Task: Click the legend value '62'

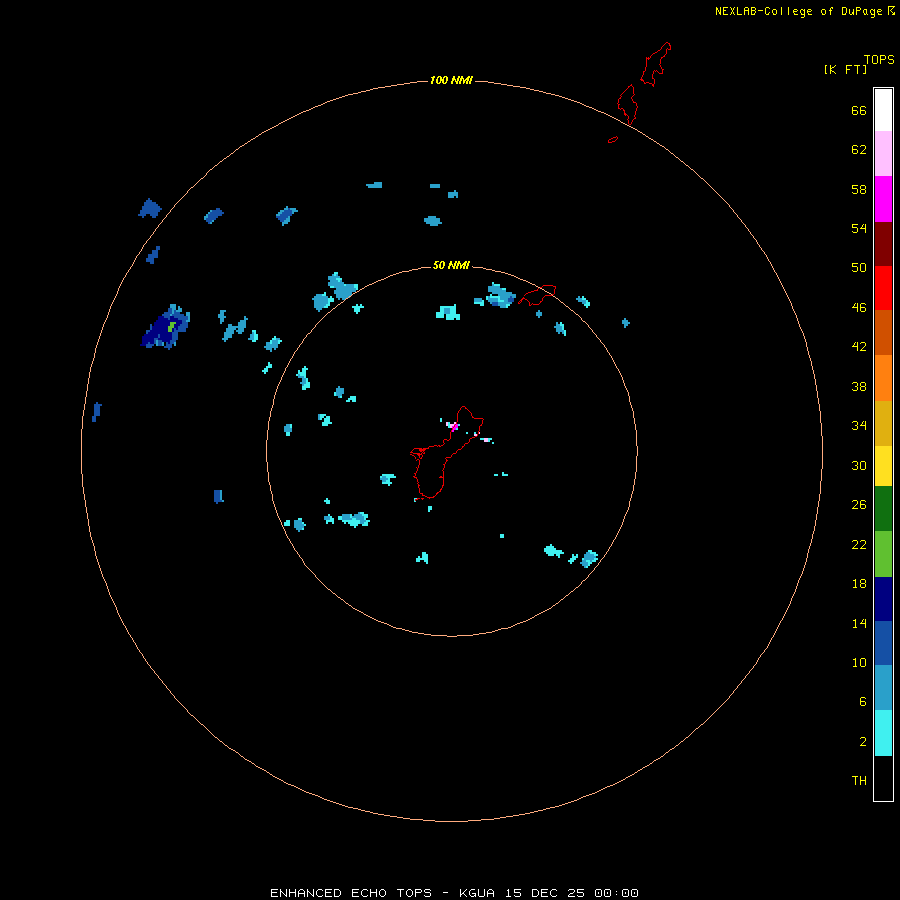Action: (x=859, y=150)
